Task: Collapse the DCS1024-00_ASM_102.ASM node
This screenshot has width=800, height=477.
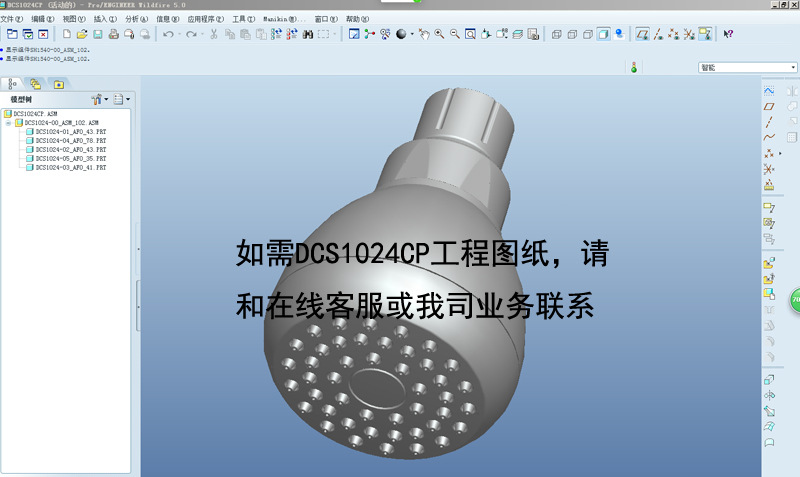Action: point(8,123)
